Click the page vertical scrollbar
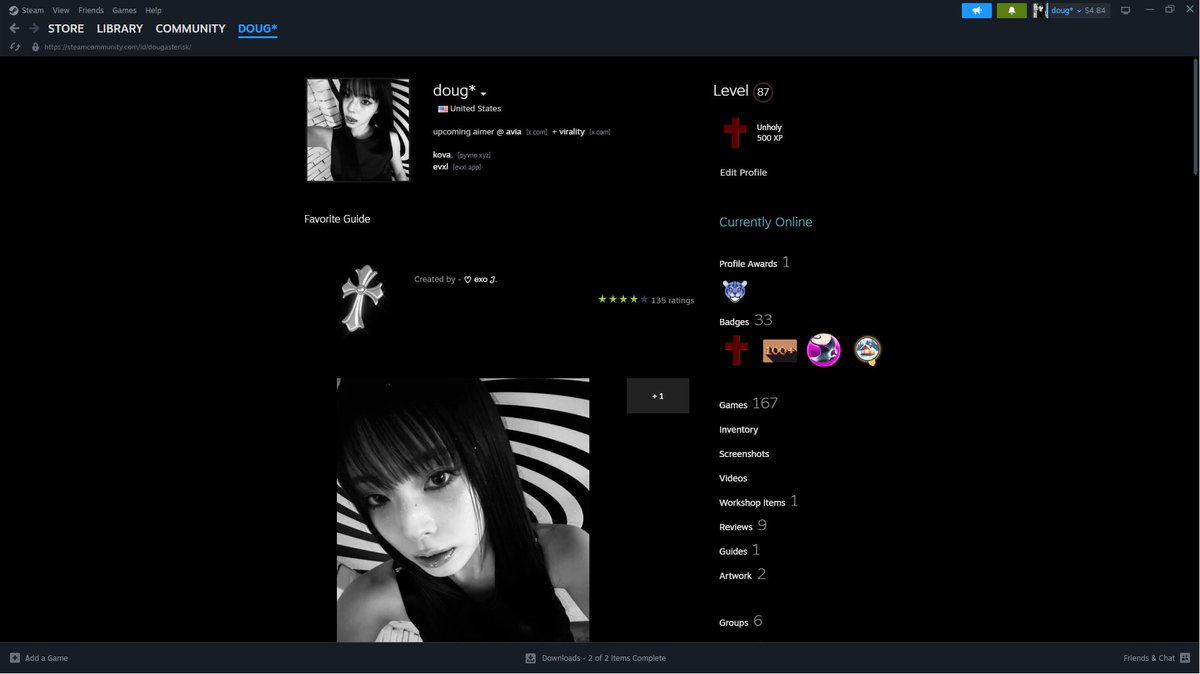1200x674 pixels. coord(1195,115)
